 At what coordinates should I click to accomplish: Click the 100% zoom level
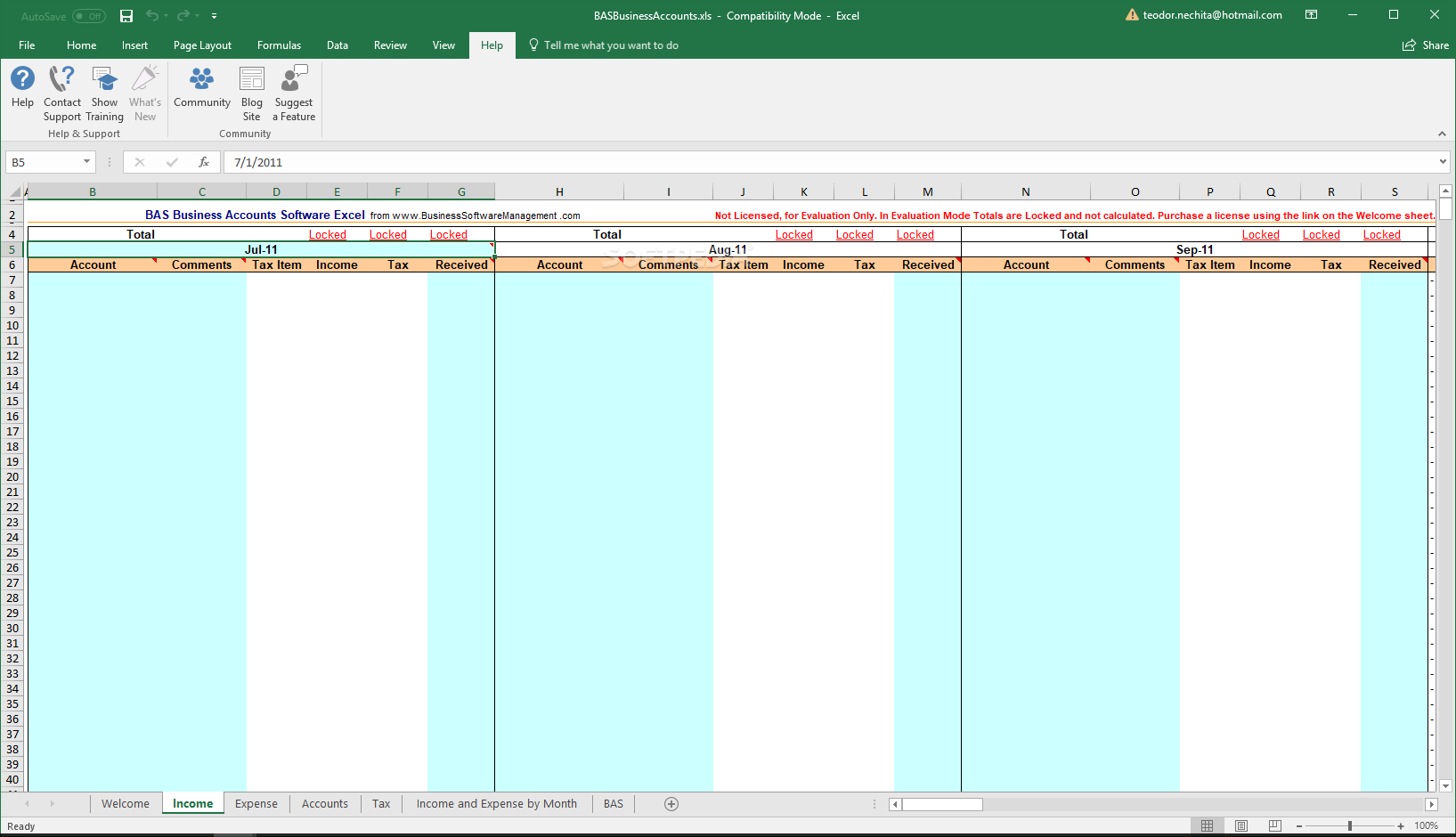(x=1427, y=826)
